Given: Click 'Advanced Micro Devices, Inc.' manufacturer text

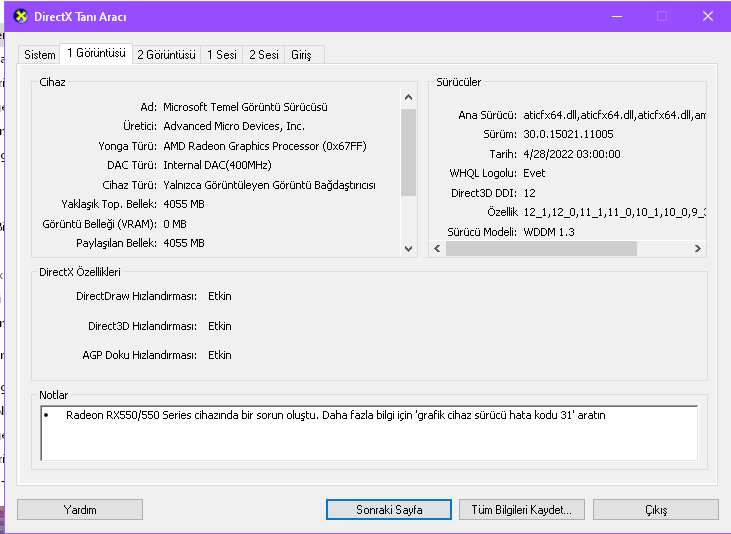Looking at the screenshot, I should click(x=234, y=126).
